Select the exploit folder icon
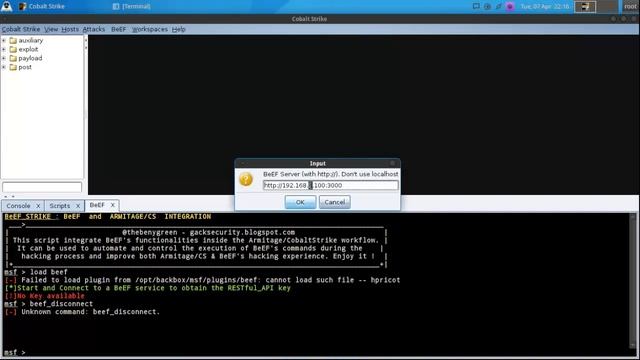Viewport: 640px width, 360px height. click(13, 49)
